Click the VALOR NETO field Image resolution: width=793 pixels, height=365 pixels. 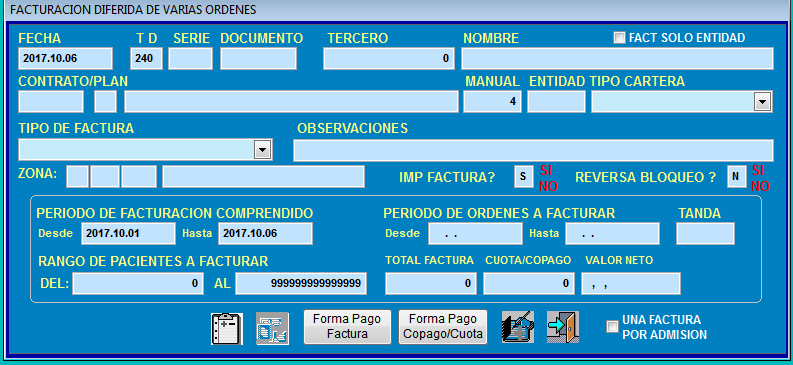[631, 284]
